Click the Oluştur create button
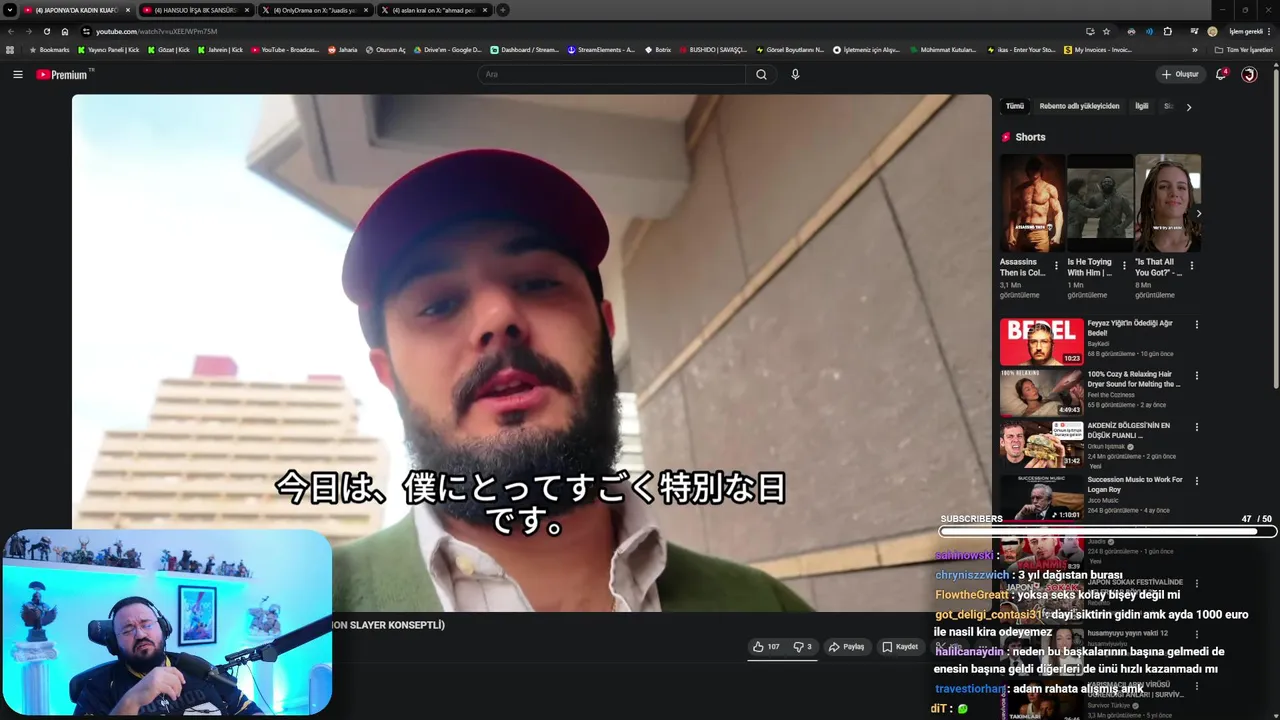Viewport: 1280px width, 720px height. tap(1180, 74)
